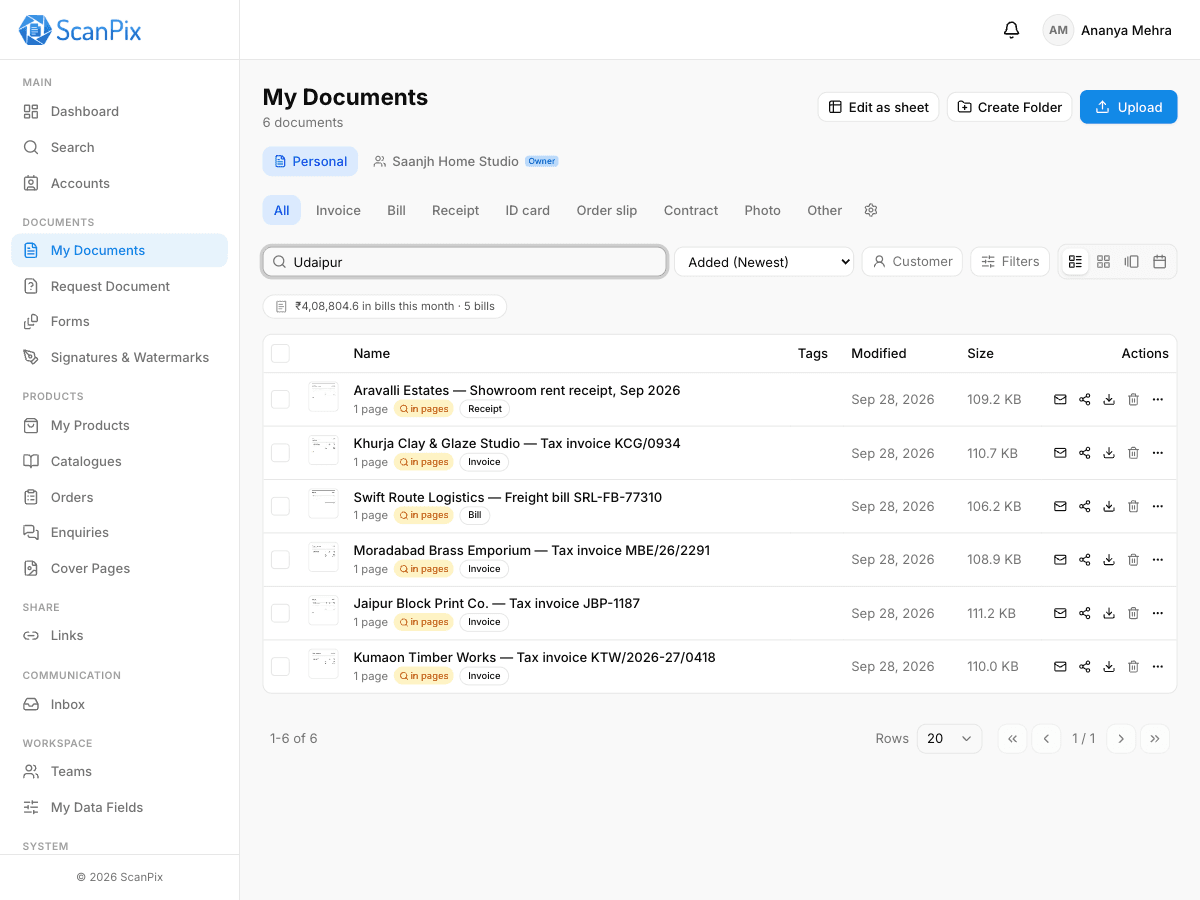Open Ananya Mehra account menu
The width and height of the screenshot is (1200, 900).
(1107, 30)
